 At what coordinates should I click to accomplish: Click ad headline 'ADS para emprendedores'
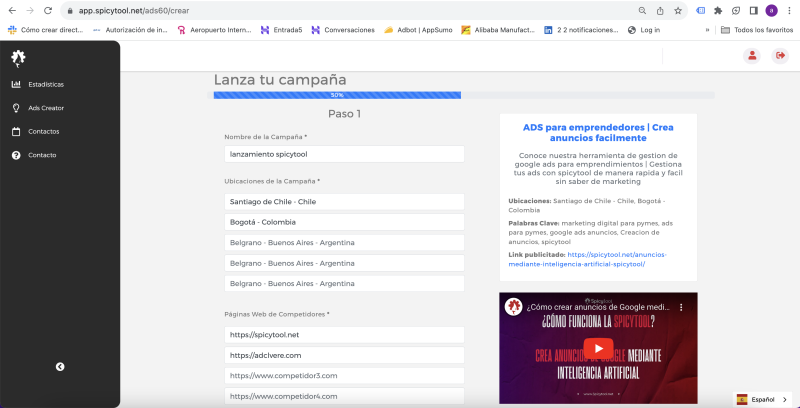[x=598, y=133]
